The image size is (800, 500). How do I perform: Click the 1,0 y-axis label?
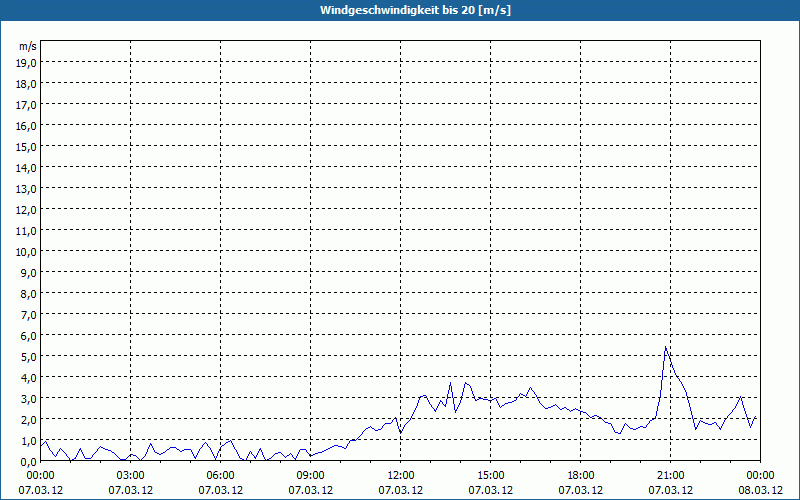(28, 441)
